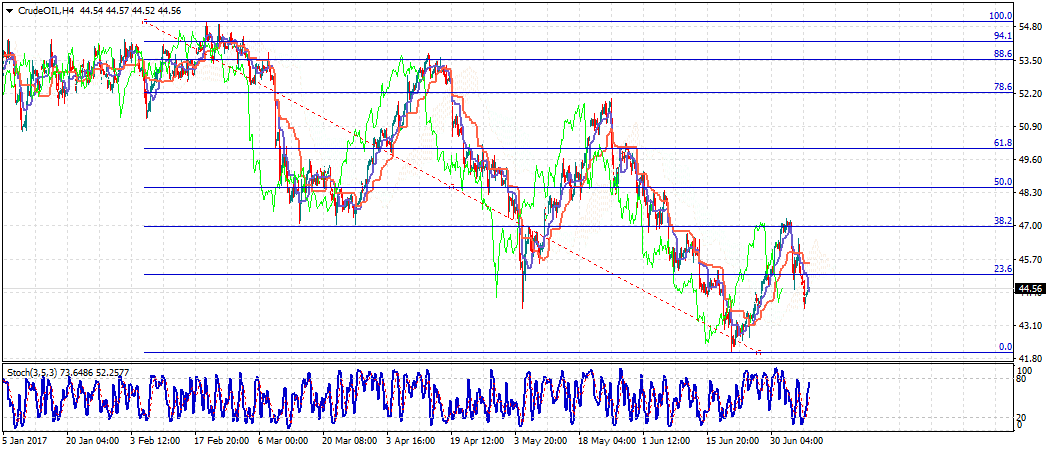Image resolution: width=1053 pixels, height=452 pixels.
Task: Click the 47.00 price axis label
Action: pyautogui.click(x=1031, y=226)
